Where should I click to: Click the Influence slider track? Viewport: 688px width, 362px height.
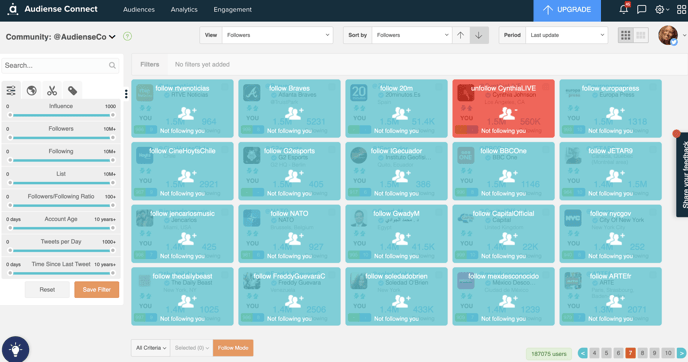click(61, 115)
